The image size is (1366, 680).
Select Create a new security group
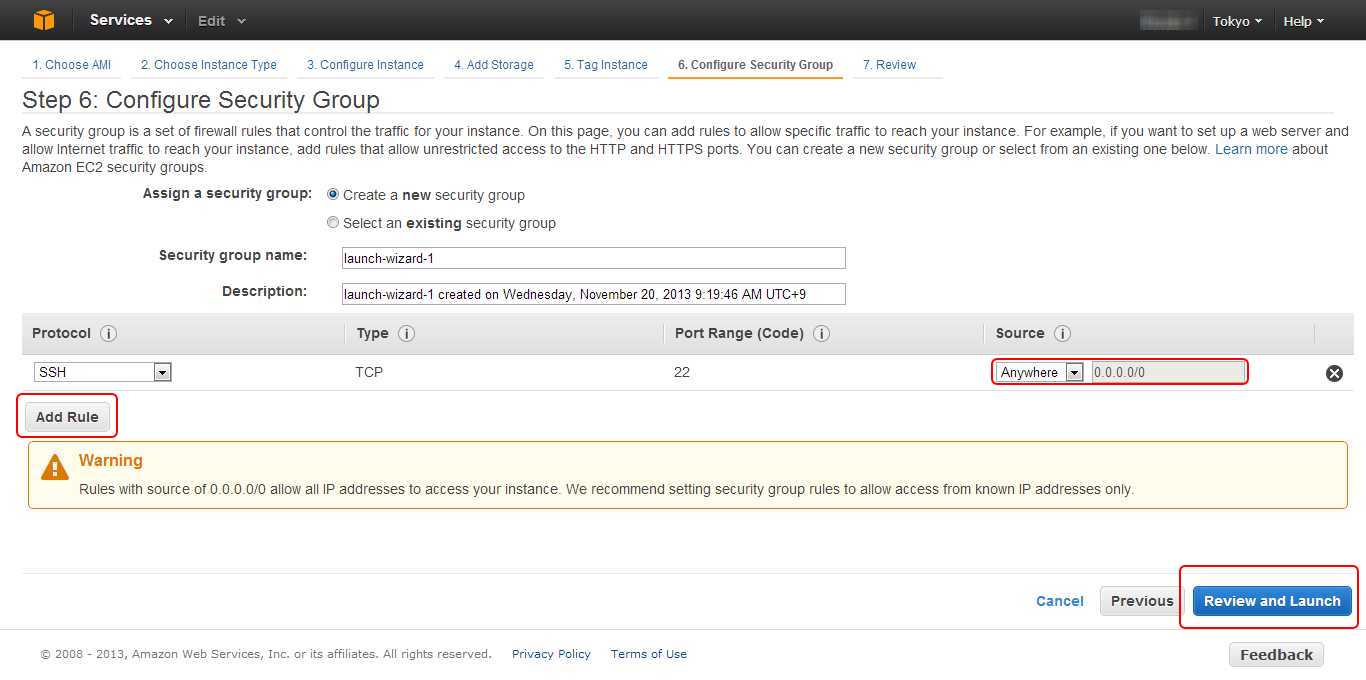333,195
